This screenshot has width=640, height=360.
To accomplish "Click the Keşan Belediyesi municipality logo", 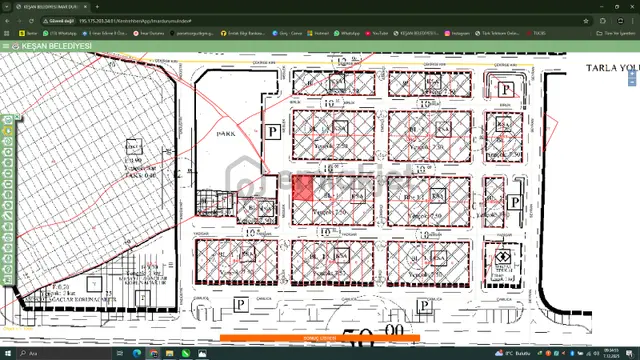I will click(x=16, y=46).
